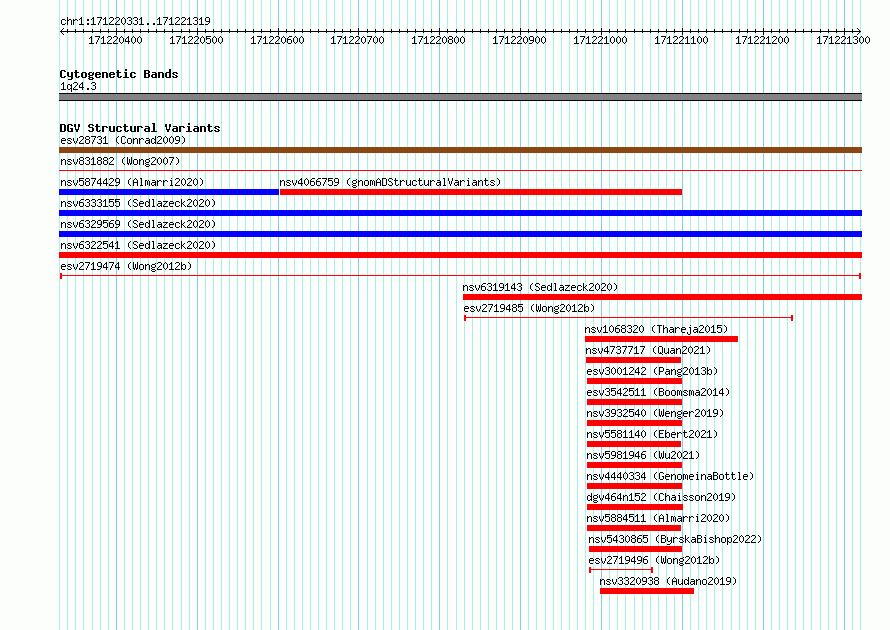
Task: Open nsv4066759 (gnomADStructuralVariants) label
Action: (390, 182)
